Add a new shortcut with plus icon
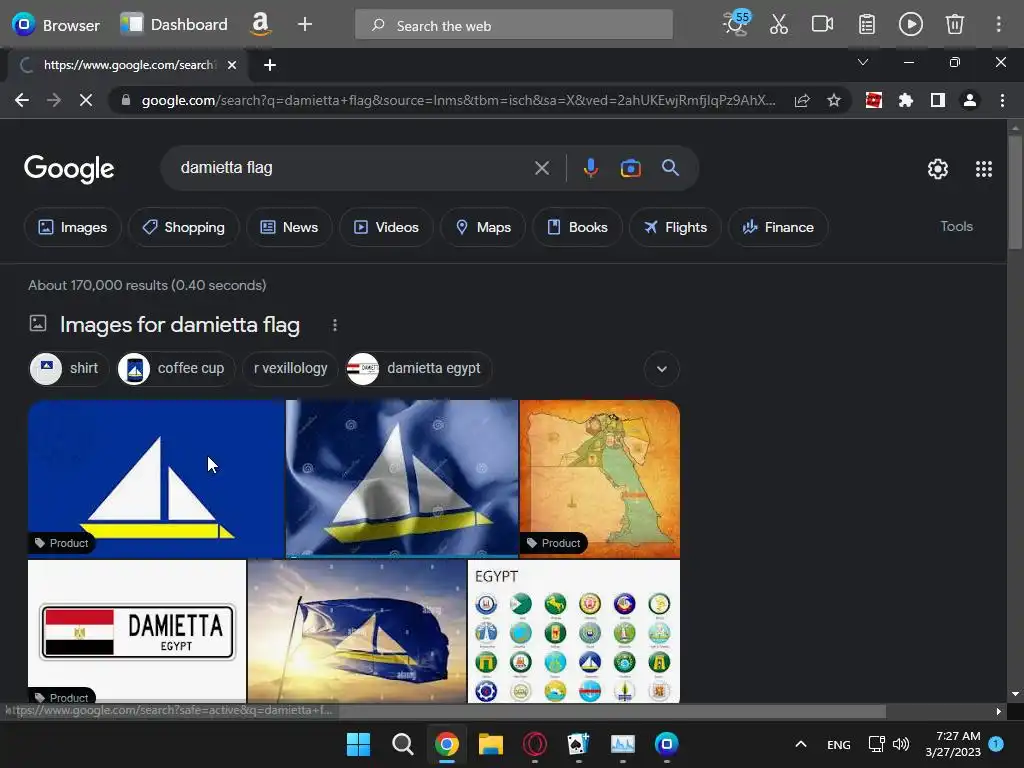This screenshot has height=768, width=1024. [304, 25]
